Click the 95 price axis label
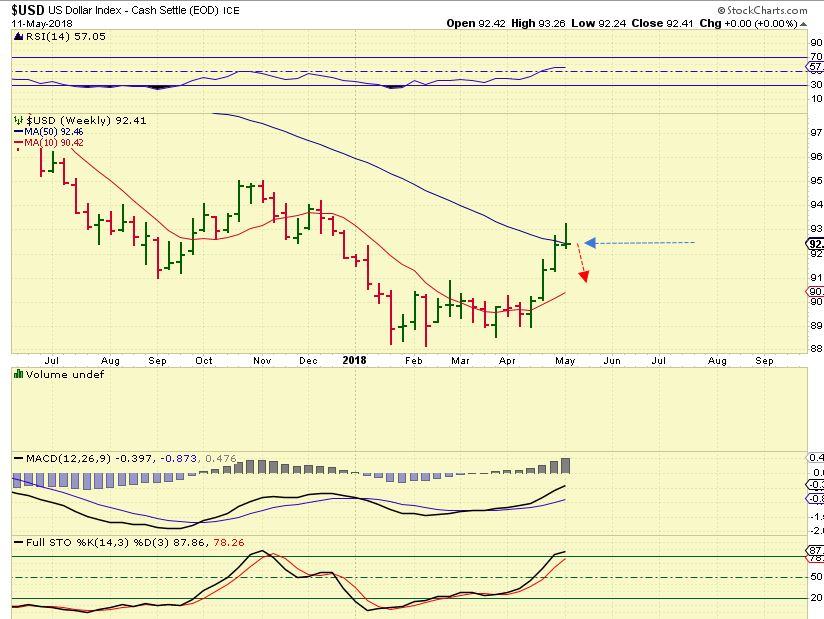 pos(816,180)
